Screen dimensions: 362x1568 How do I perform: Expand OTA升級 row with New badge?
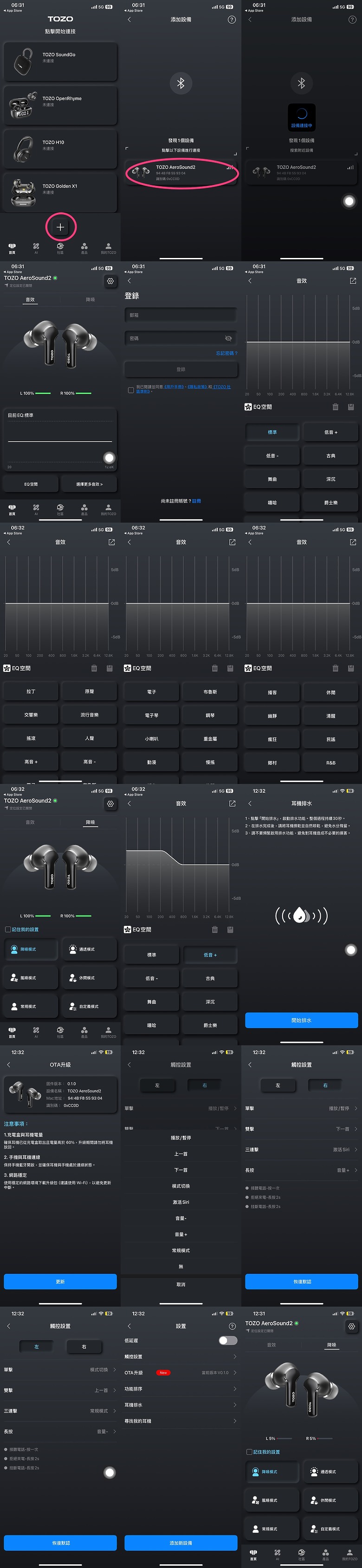(181, 1373)
